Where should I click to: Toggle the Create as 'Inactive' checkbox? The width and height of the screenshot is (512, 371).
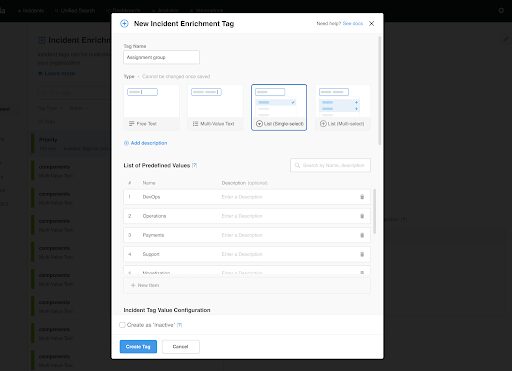(x=122, y=325)
